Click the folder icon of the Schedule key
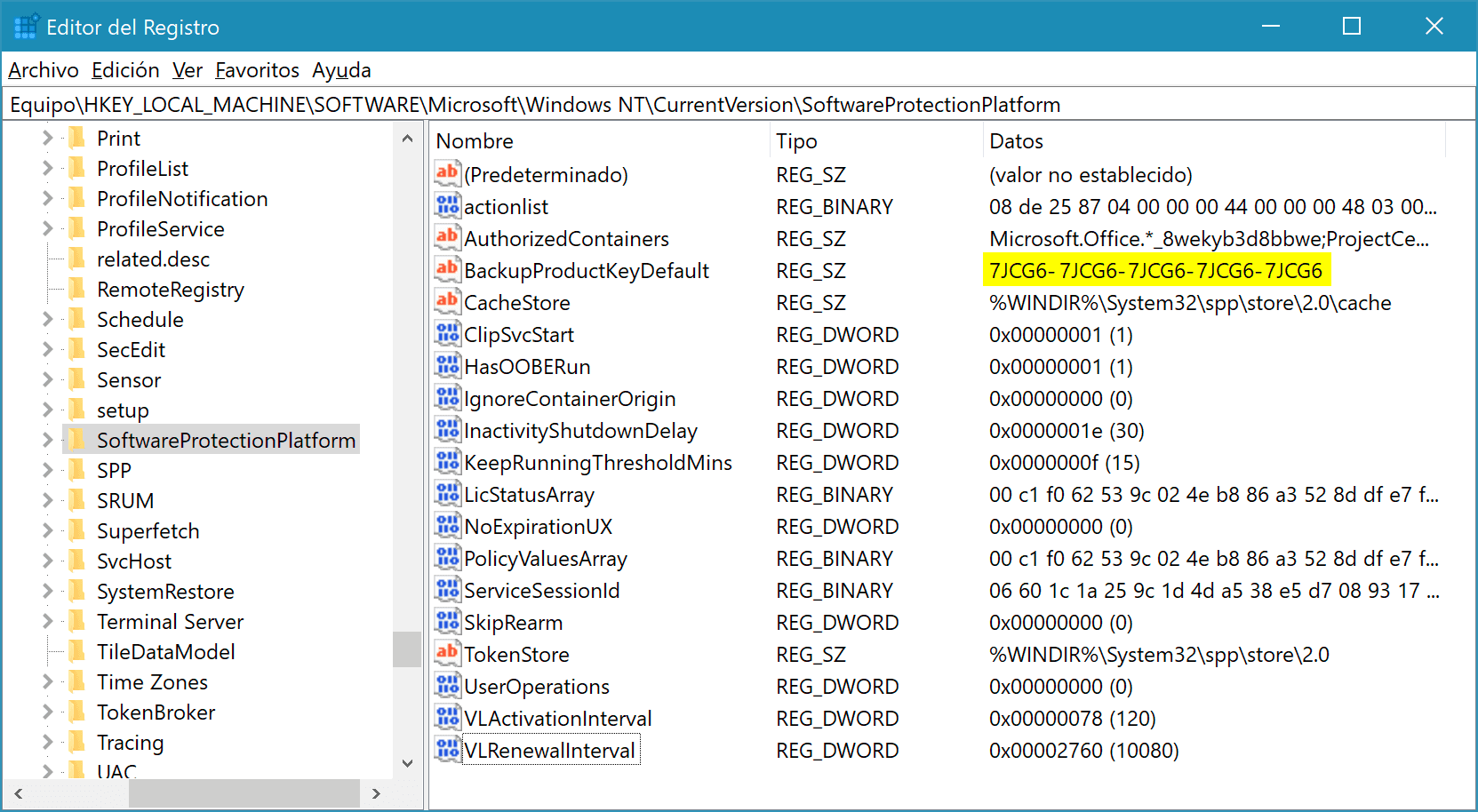The width and height of the screenshot is (1478, 812). [x=77, y=318]
